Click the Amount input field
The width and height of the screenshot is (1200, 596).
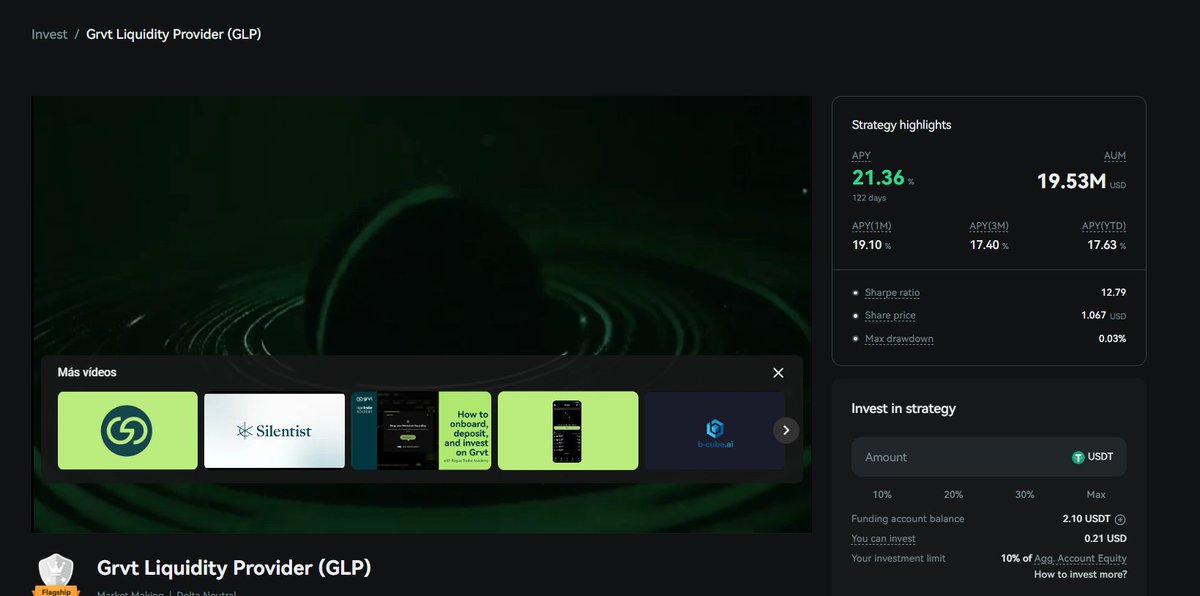pyautogui.click(x=988, y=457)
